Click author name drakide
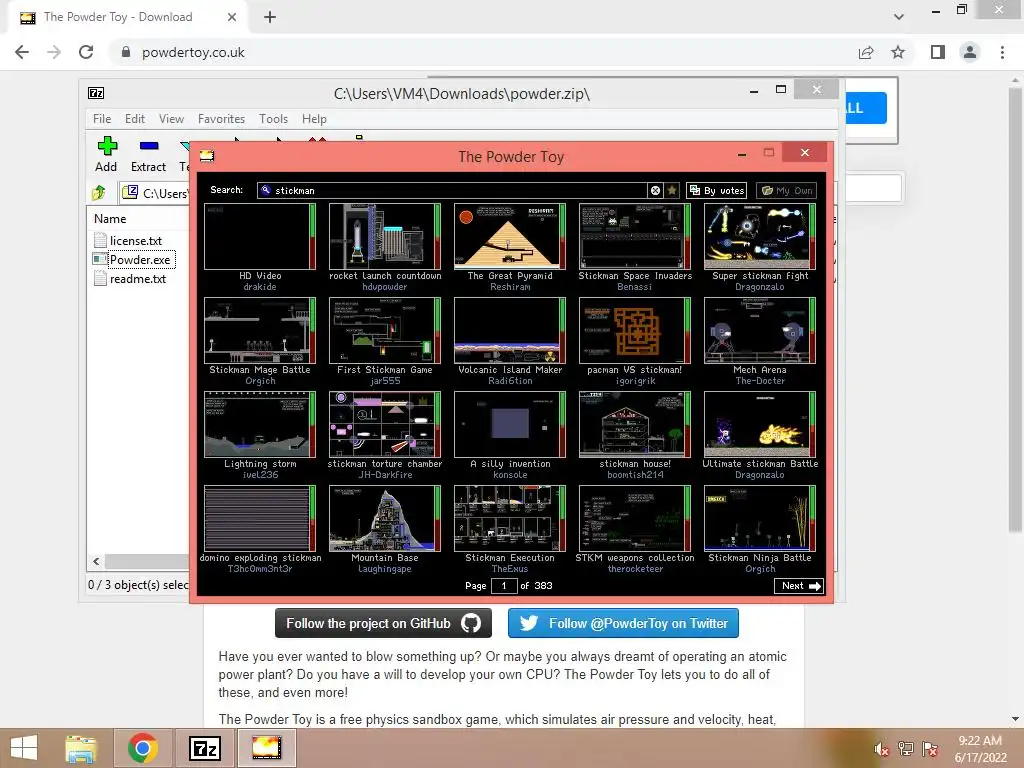The image size is (1024, 768). tap(260, 287)
